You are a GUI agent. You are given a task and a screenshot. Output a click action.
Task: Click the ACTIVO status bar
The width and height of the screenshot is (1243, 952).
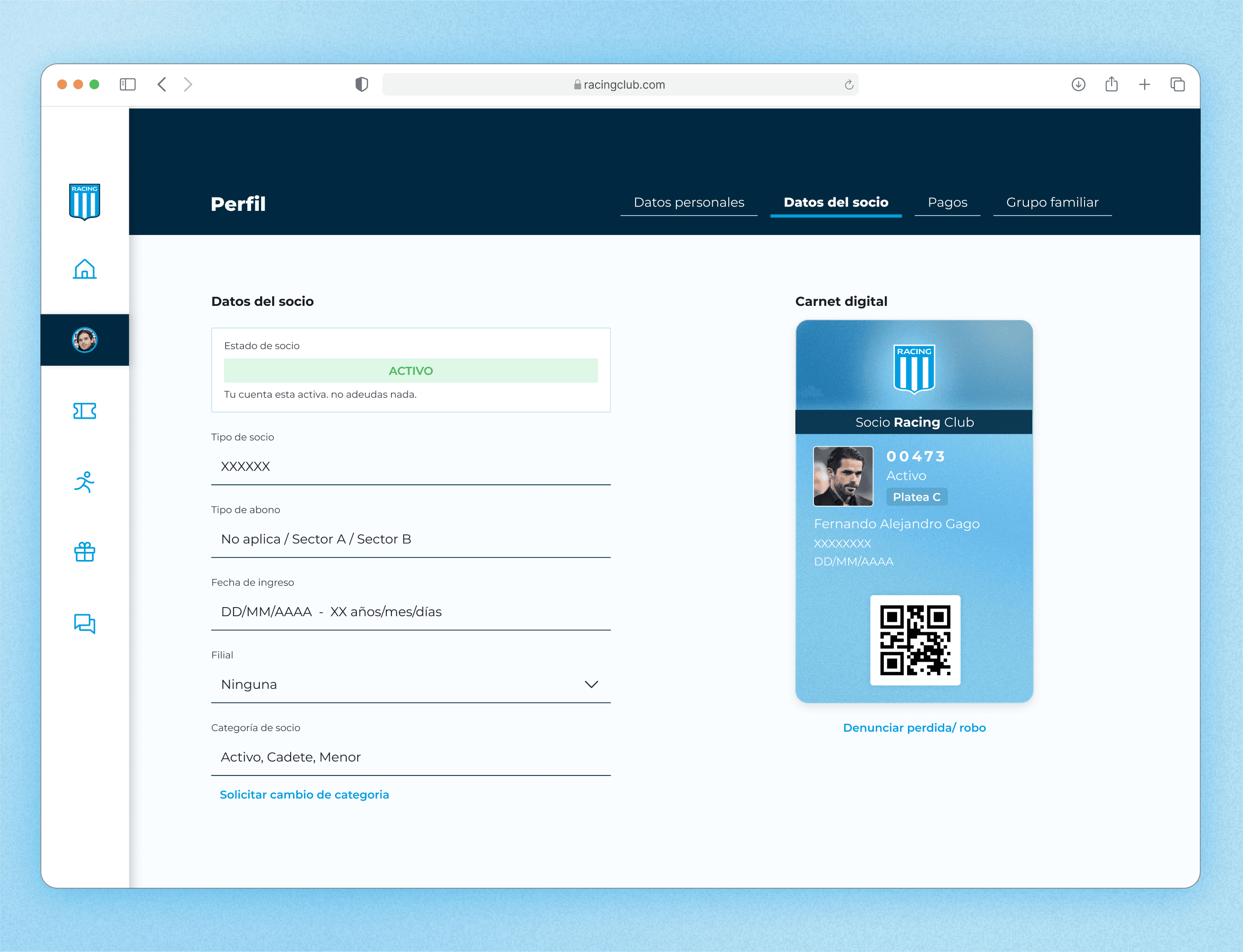point(411,371)
